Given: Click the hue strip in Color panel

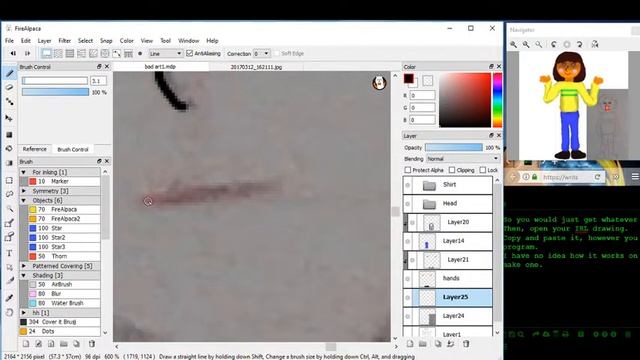Looking at the screenshot, I should (498, 100).
